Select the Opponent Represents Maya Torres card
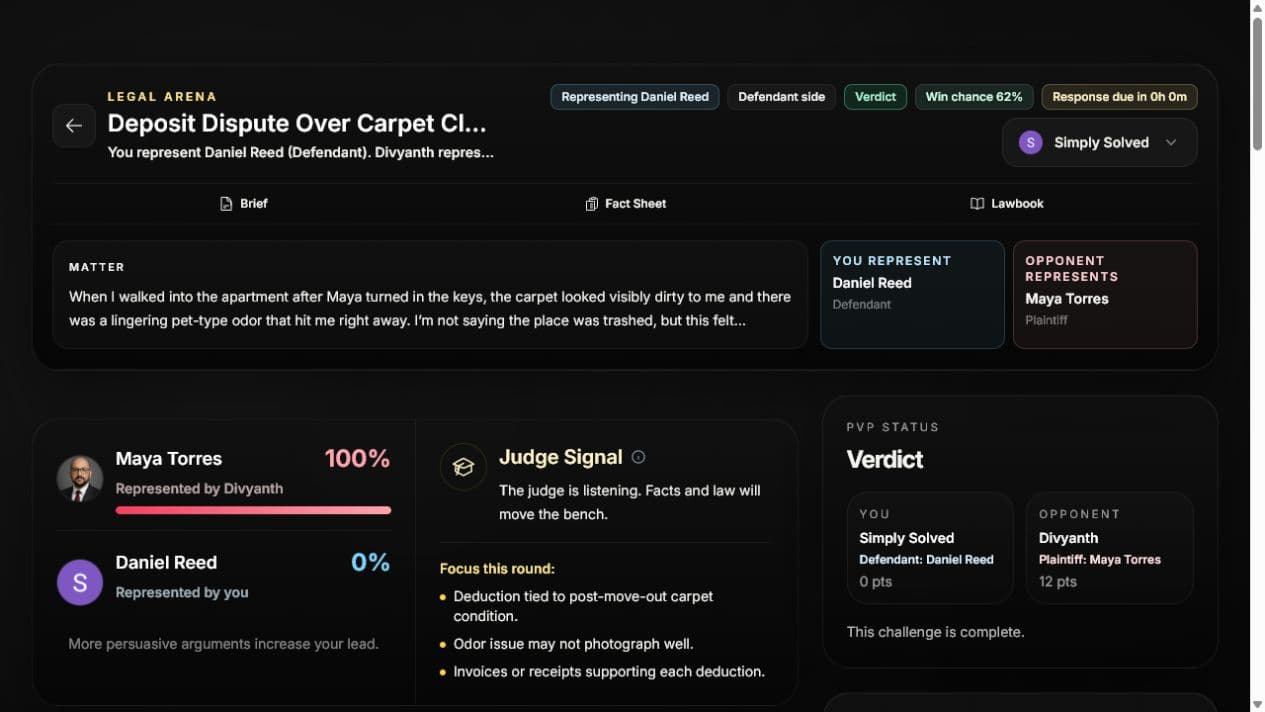1265x712 pixels. pyautogui.click(x=1105, y=294)
